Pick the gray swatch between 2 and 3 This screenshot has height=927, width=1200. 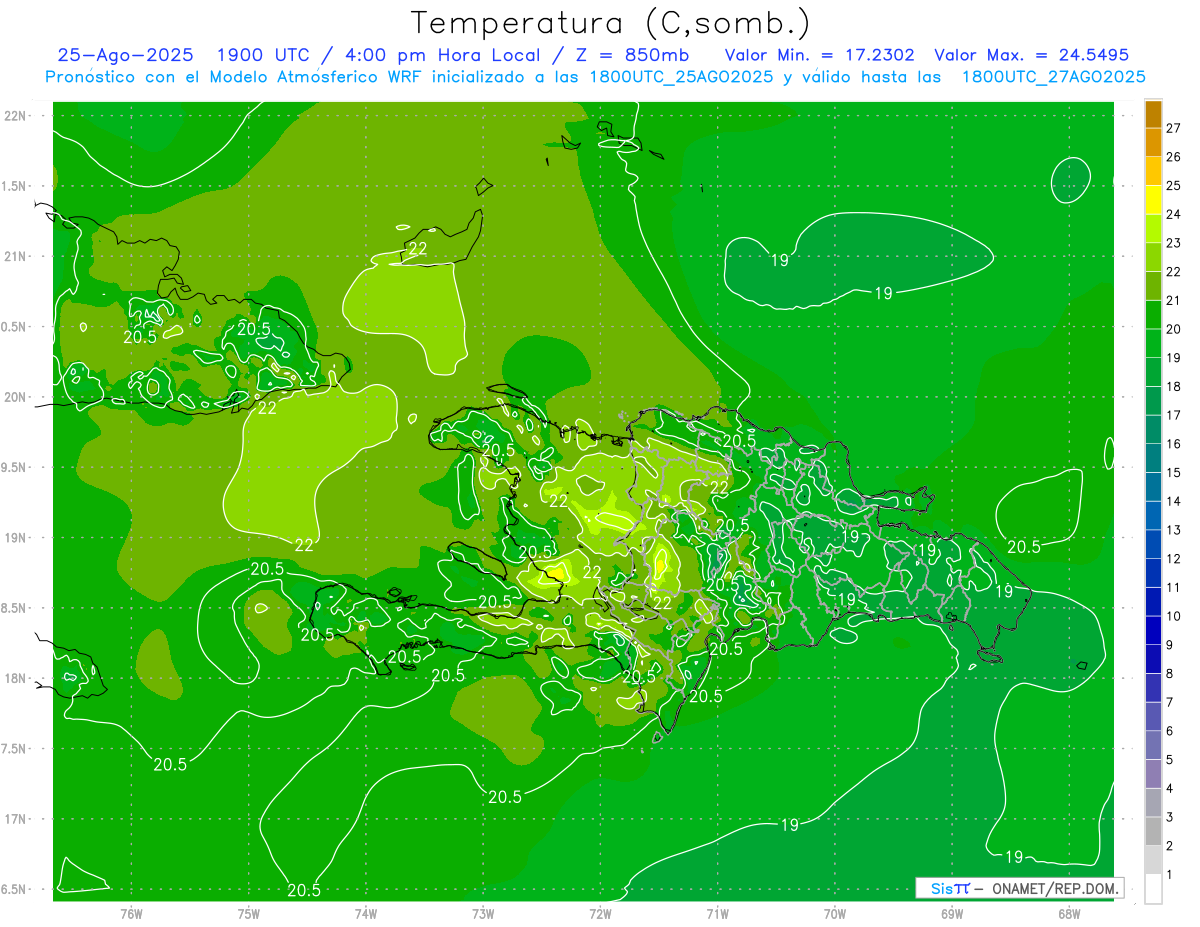click(x=1153, y=831)
